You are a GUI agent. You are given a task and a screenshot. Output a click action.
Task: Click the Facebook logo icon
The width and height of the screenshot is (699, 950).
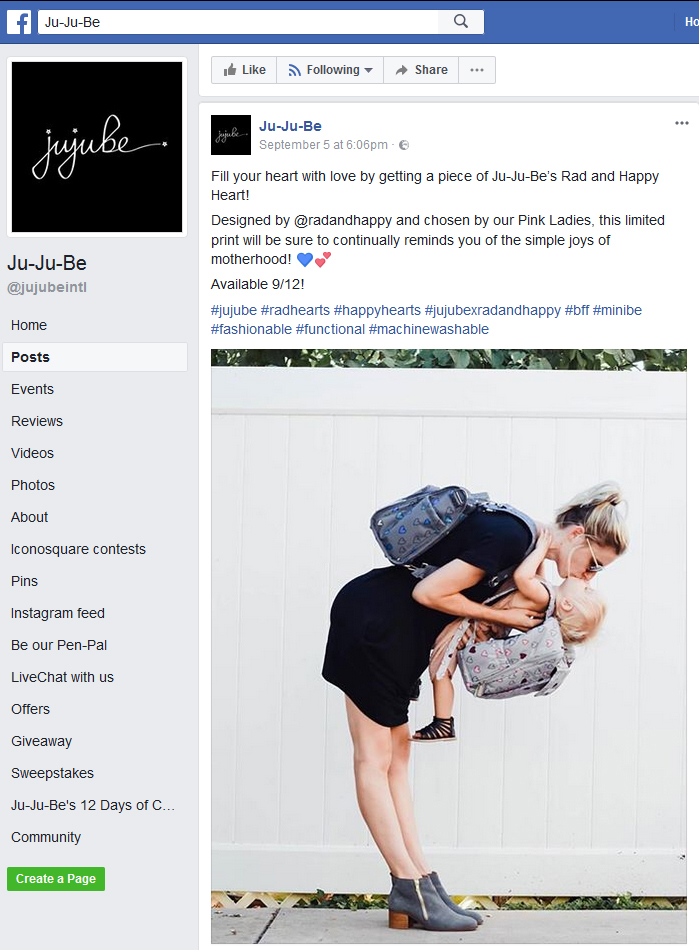point(19,22)
